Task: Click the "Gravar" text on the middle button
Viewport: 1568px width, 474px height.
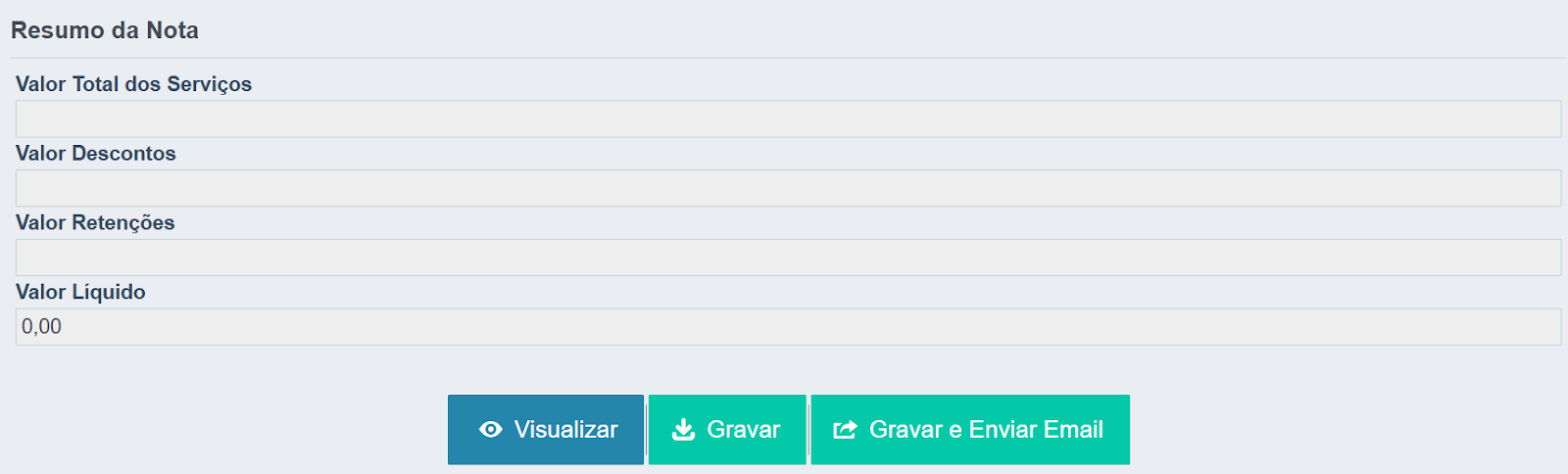Action: coord(743,430)
